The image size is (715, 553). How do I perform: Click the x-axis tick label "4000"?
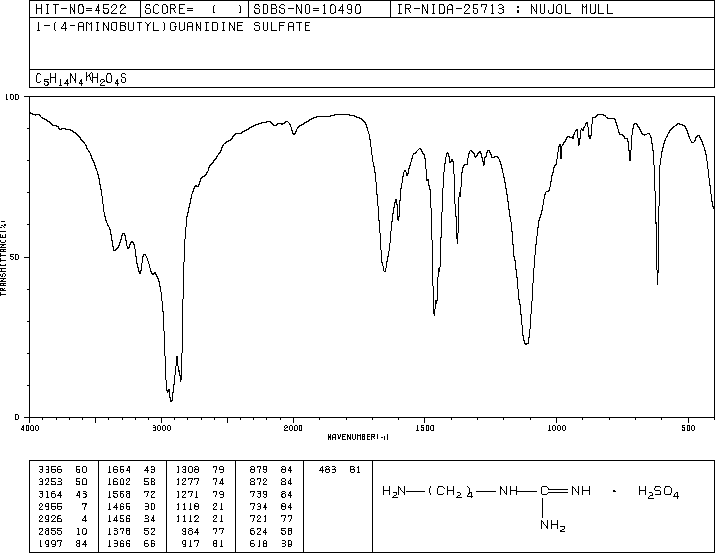(30, 428)
